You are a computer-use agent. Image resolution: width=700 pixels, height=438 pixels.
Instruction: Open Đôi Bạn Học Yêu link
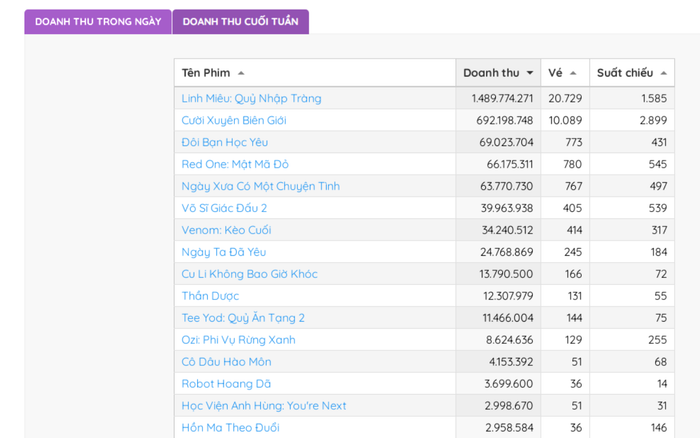tap(225, 142)
